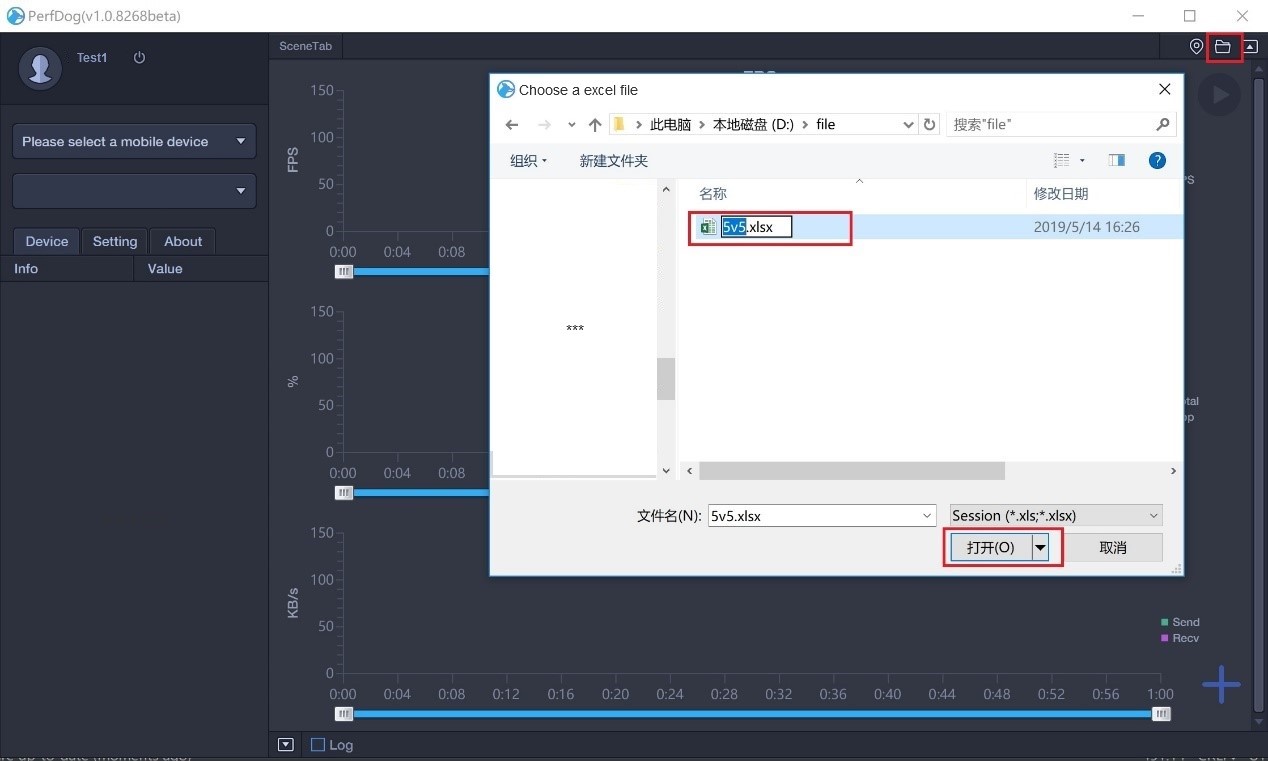
Task: Switch to the About tab
Action: 183,241
